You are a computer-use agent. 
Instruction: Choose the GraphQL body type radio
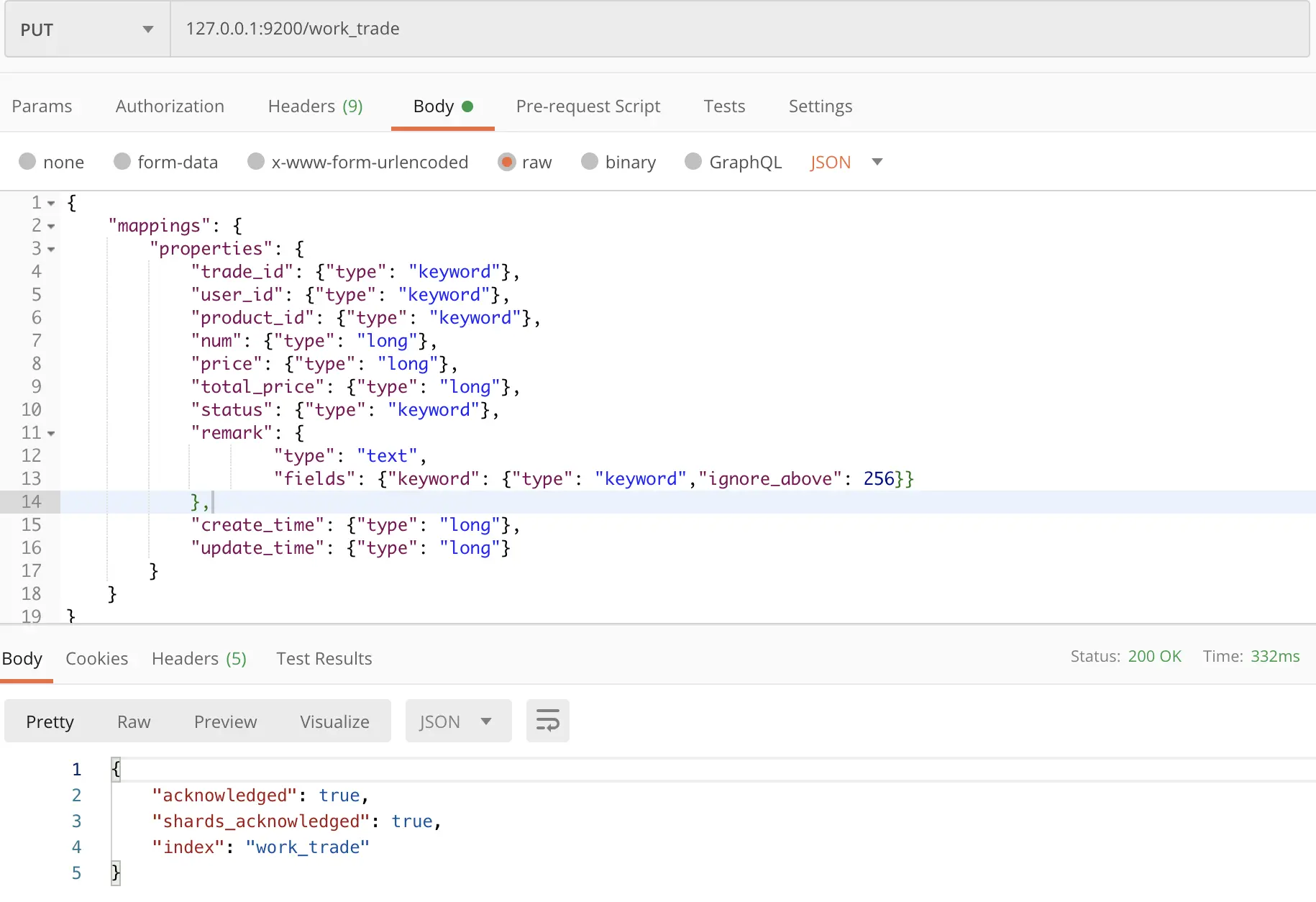tap(693, 161)
